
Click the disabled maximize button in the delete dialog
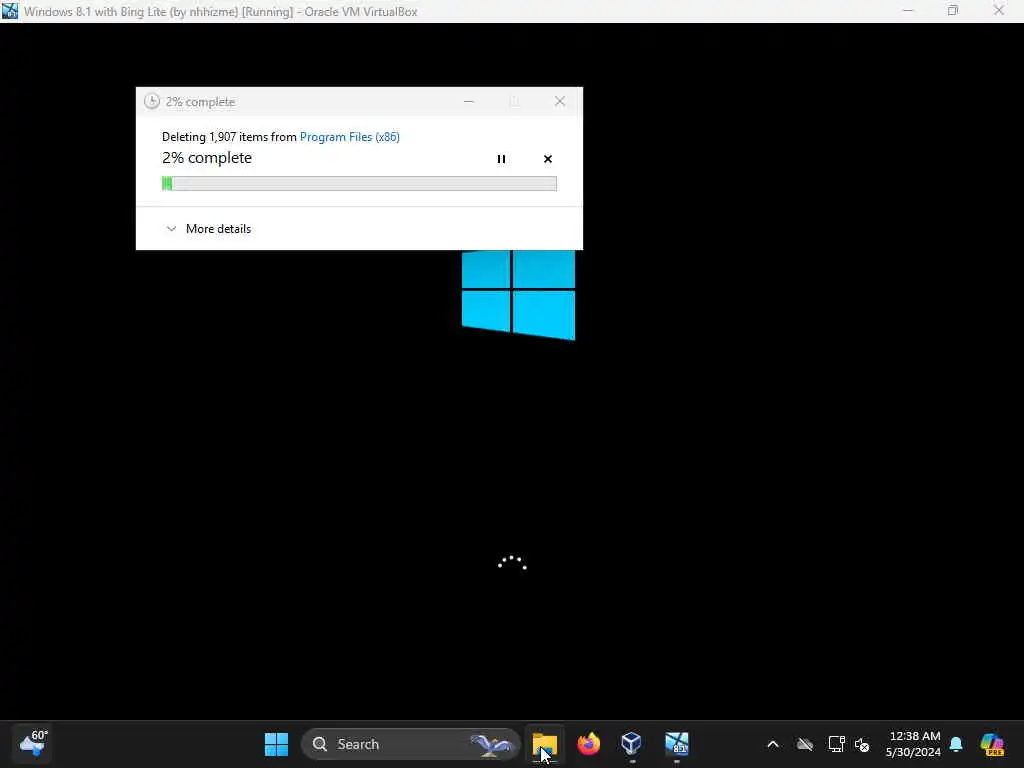514,101
